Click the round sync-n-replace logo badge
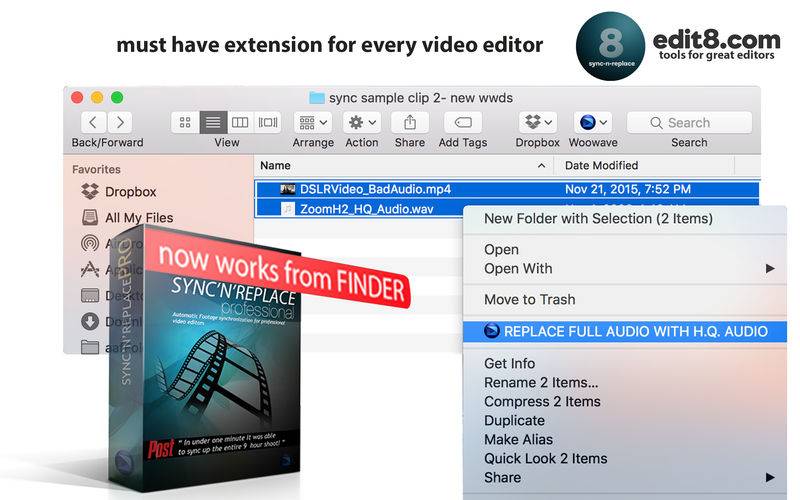 [x=610, y=46]
